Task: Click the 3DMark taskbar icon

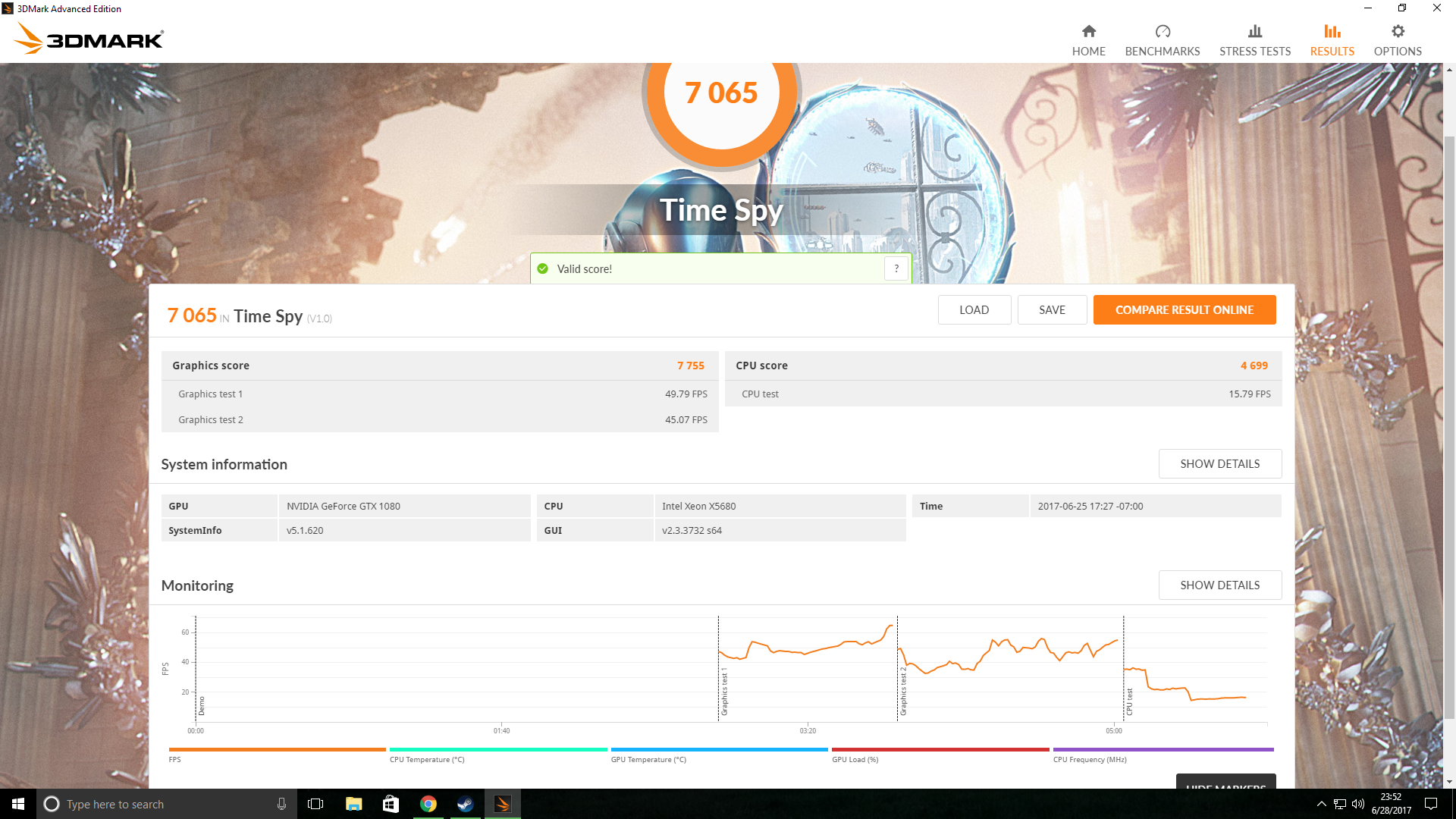Action: [502, 804]
